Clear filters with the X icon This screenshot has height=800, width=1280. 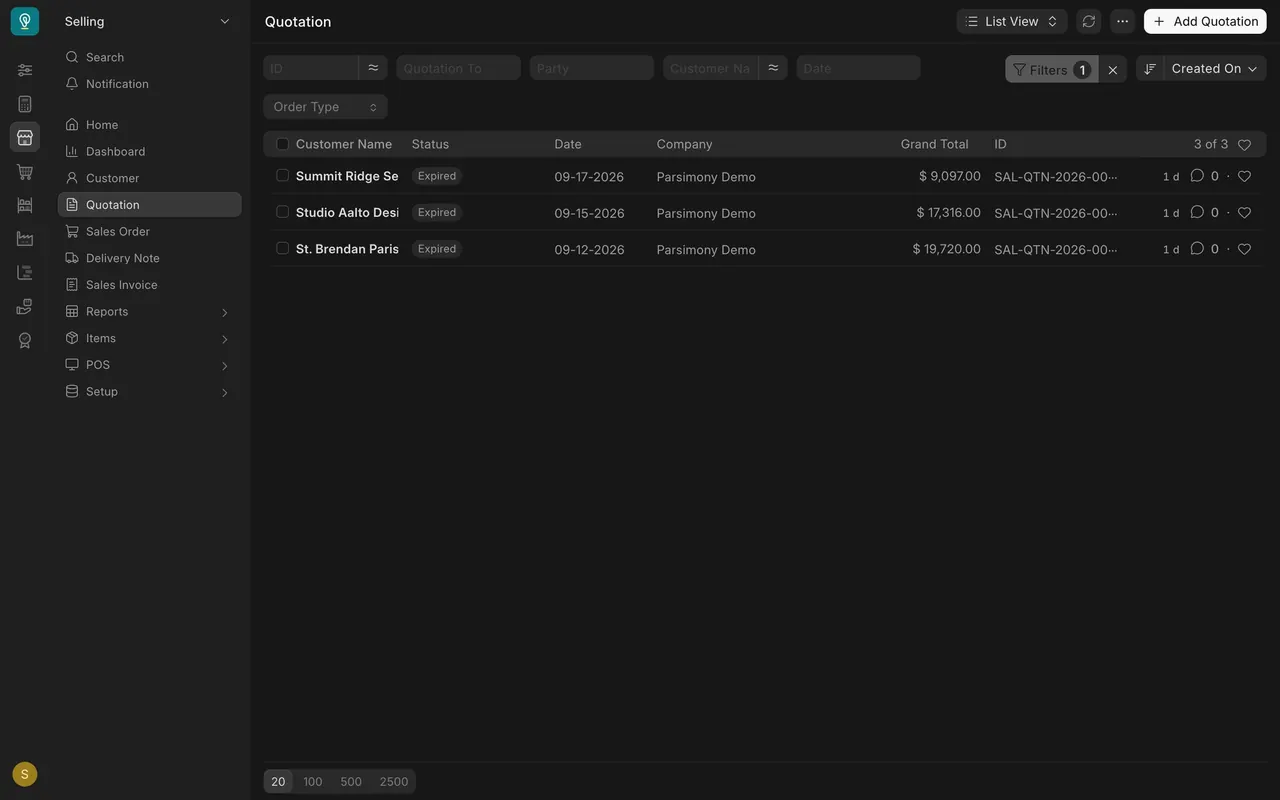pyautogui.click(x=1113, y=69)
